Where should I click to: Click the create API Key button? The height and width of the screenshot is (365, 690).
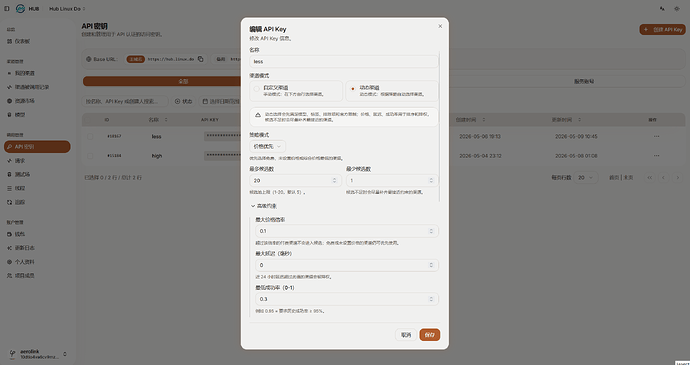tap(662, 29)
